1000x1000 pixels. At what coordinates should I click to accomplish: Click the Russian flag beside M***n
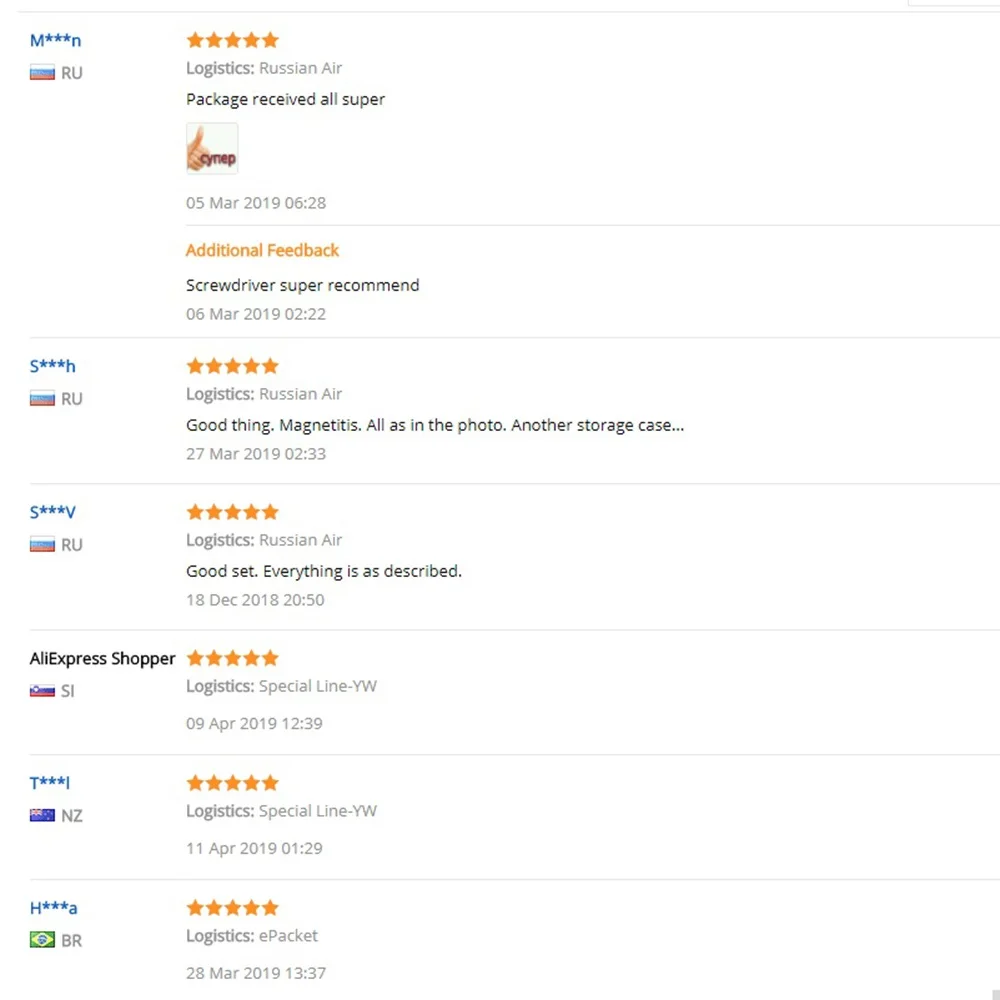(x=42, y=73)
